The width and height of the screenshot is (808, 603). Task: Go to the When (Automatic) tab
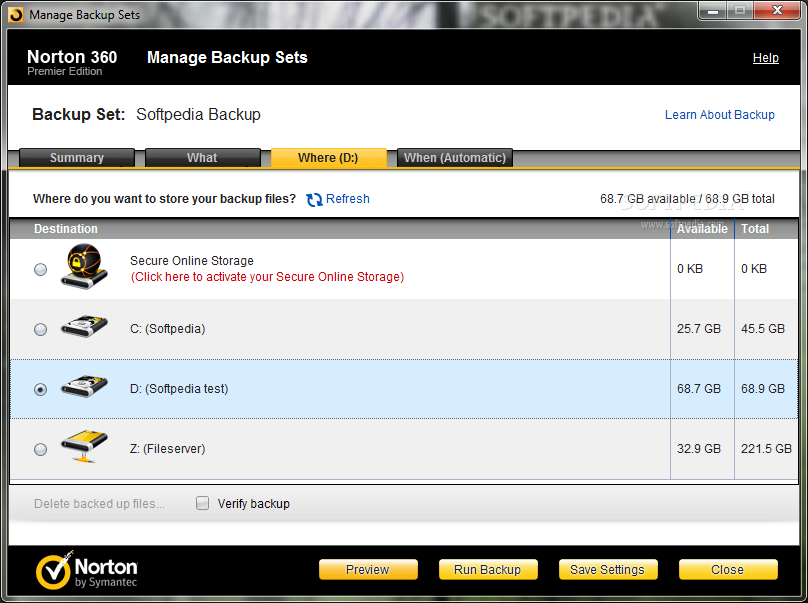pyautogui.click(x=454, y=158)
